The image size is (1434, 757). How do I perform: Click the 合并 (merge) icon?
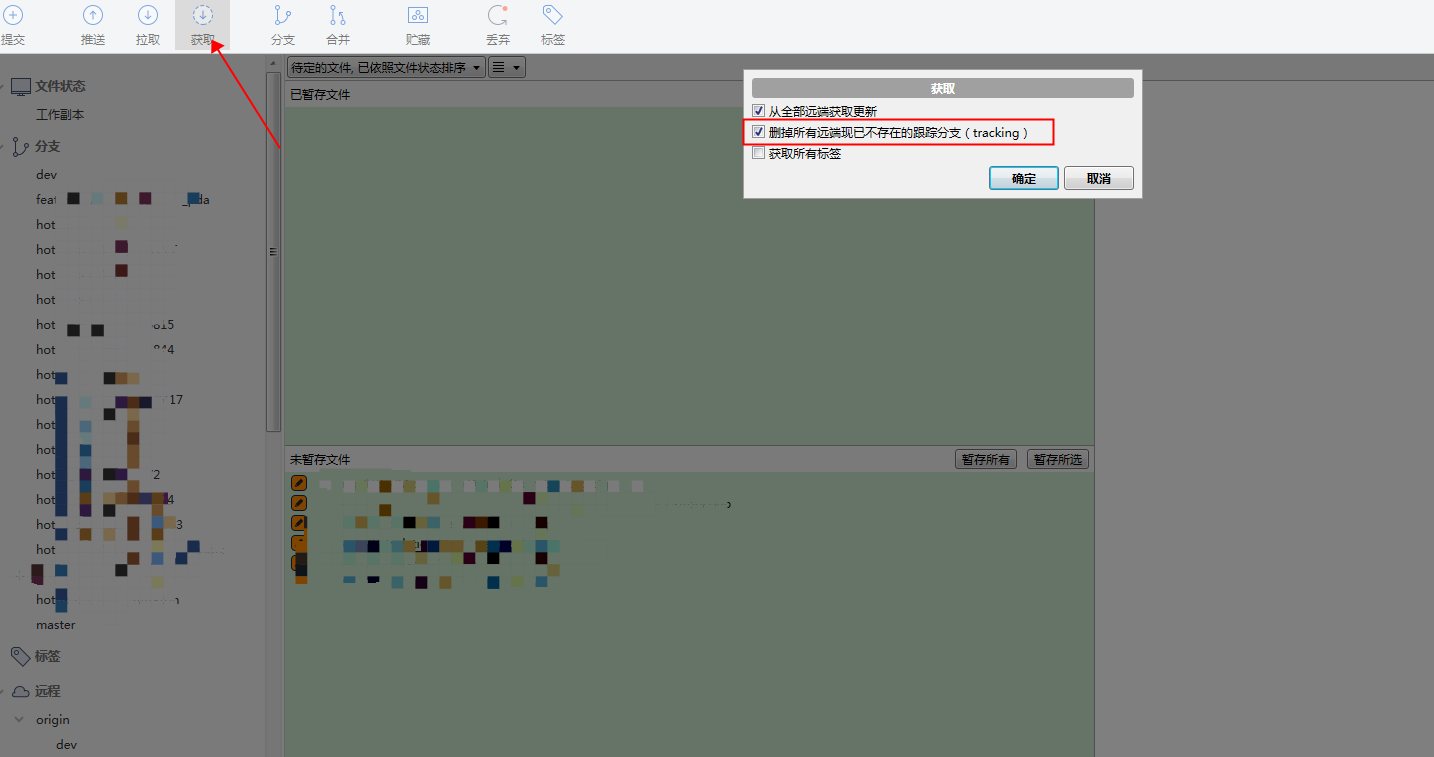(337, 25)
